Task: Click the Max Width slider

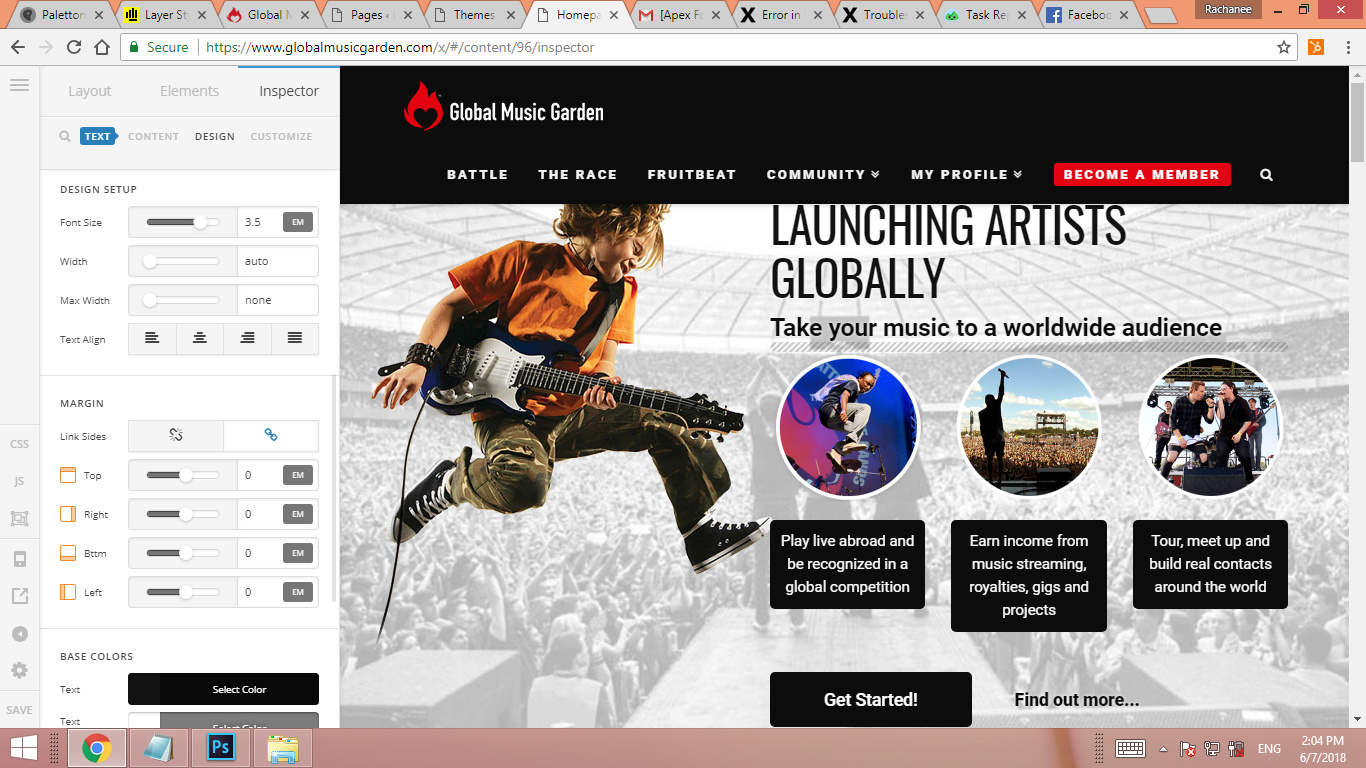Action: (183, 300)
